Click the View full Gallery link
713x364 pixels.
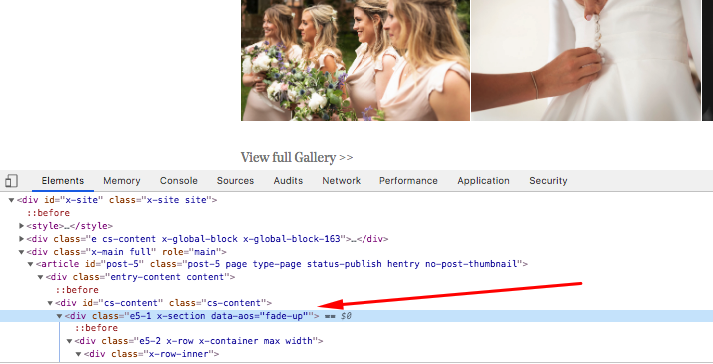pos(296,157)
